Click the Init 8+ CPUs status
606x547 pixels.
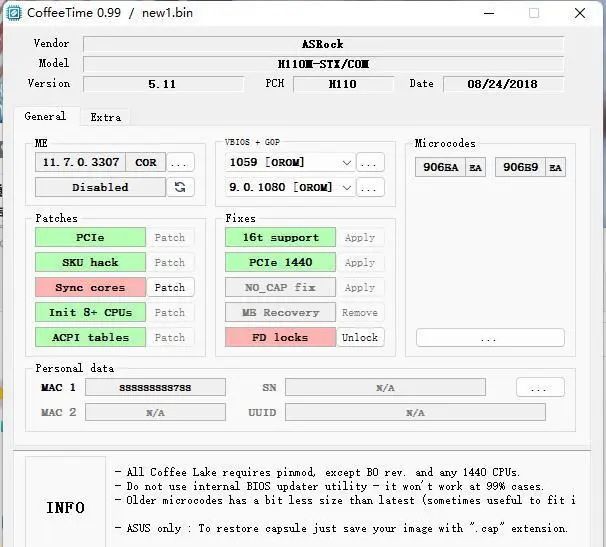pyautogui.click(x=90, y=312)
